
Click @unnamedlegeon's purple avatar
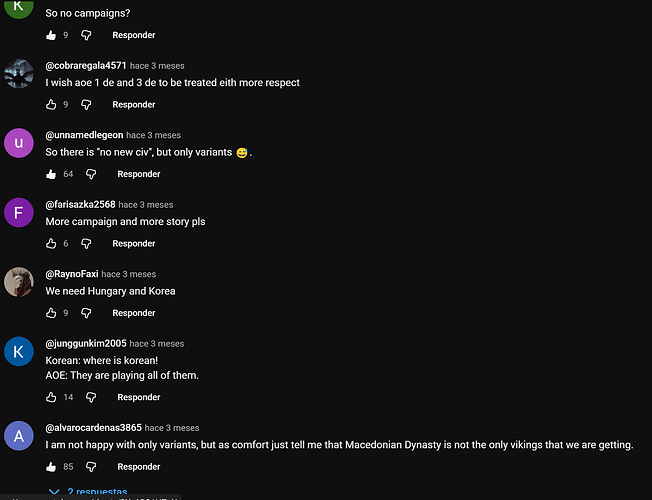click(x=19, y=143)
